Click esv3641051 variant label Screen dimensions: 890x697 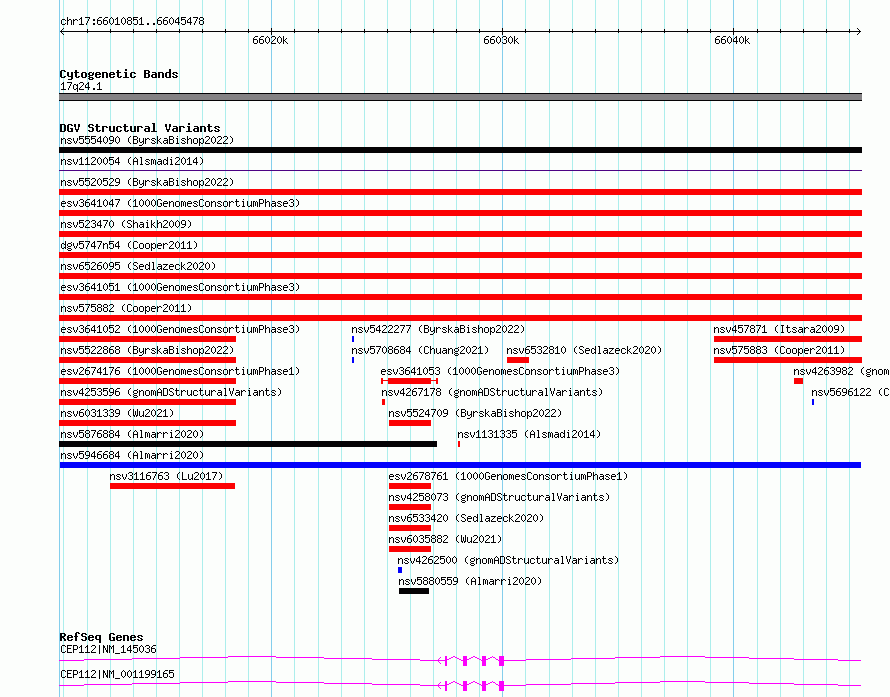point(180,287)
